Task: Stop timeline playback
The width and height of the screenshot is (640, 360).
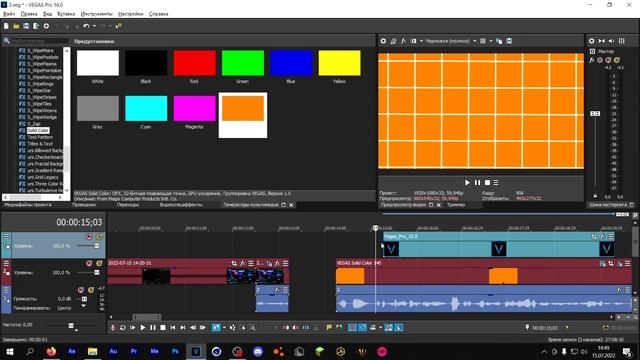Action: (x=162, y=327)
